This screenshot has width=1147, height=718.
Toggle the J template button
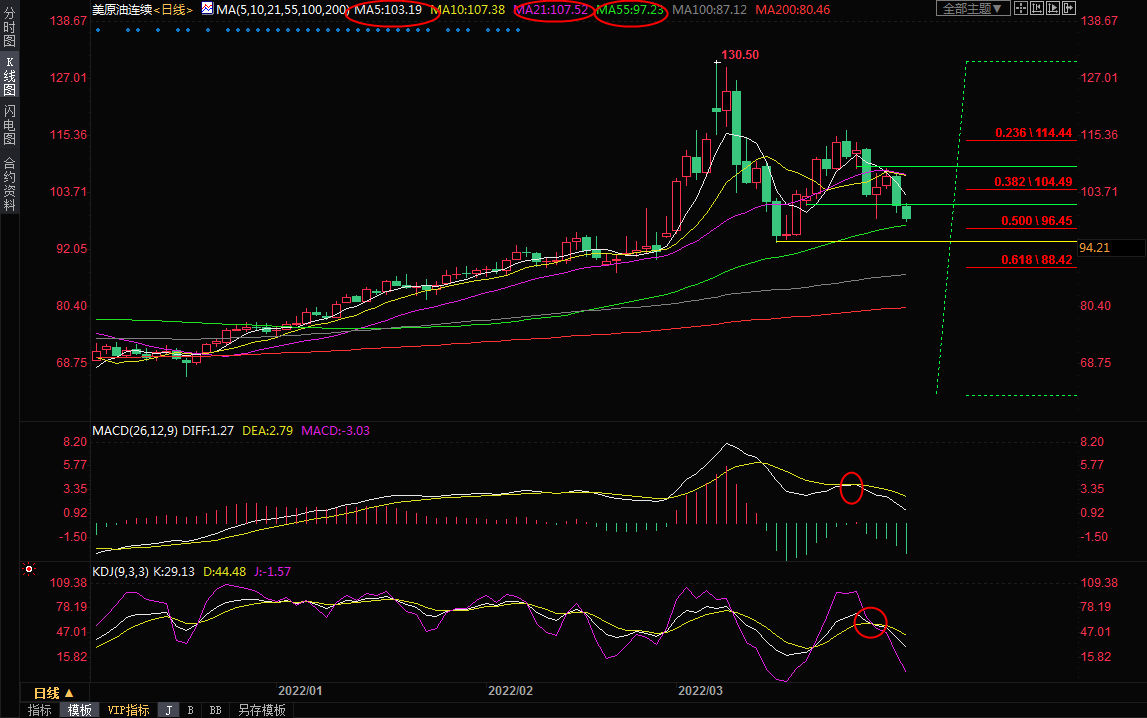click(168, 710)
